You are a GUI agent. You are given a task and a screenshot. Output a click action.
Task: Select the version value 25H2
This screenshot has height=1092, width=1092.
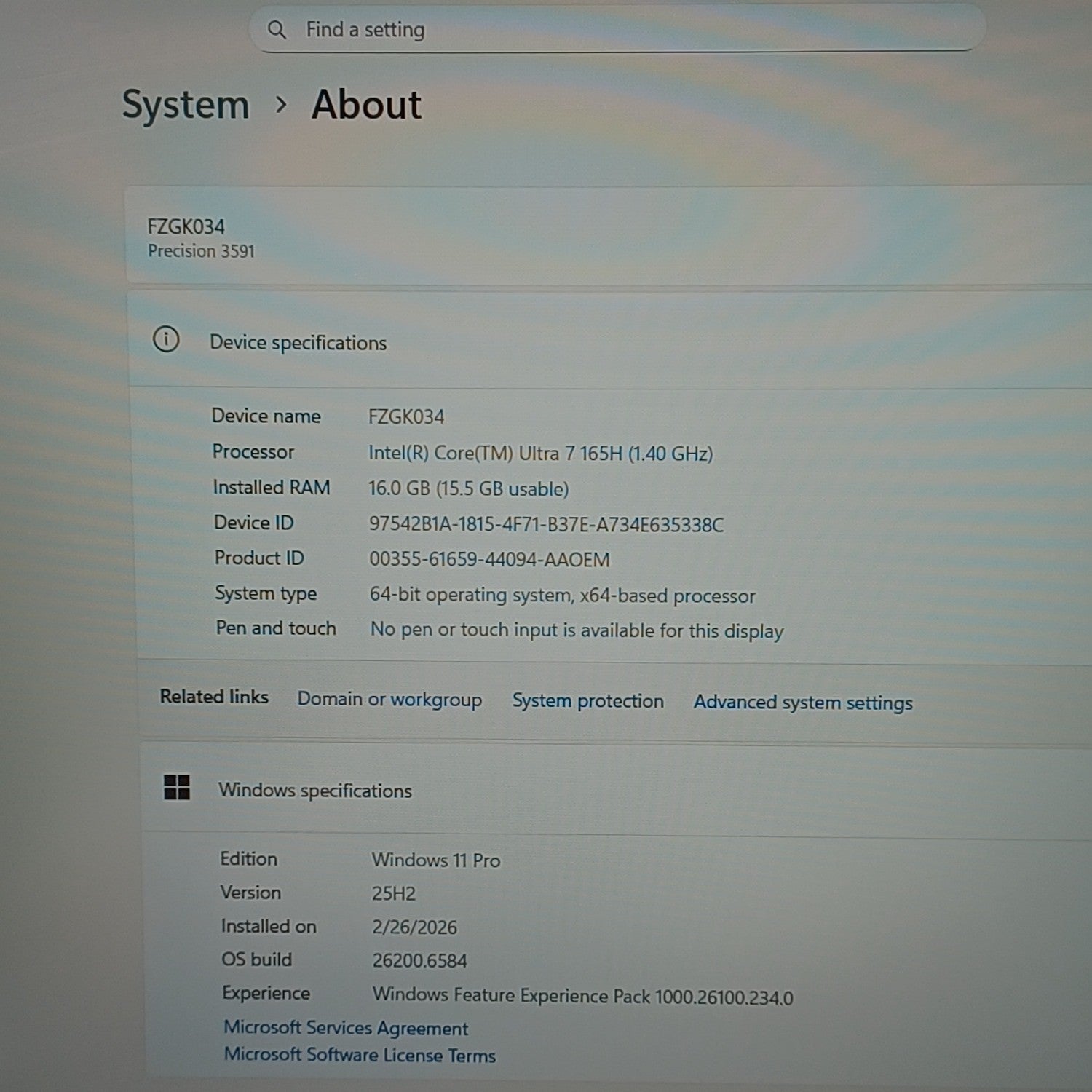pyautogui.click(x=393, y=893)
